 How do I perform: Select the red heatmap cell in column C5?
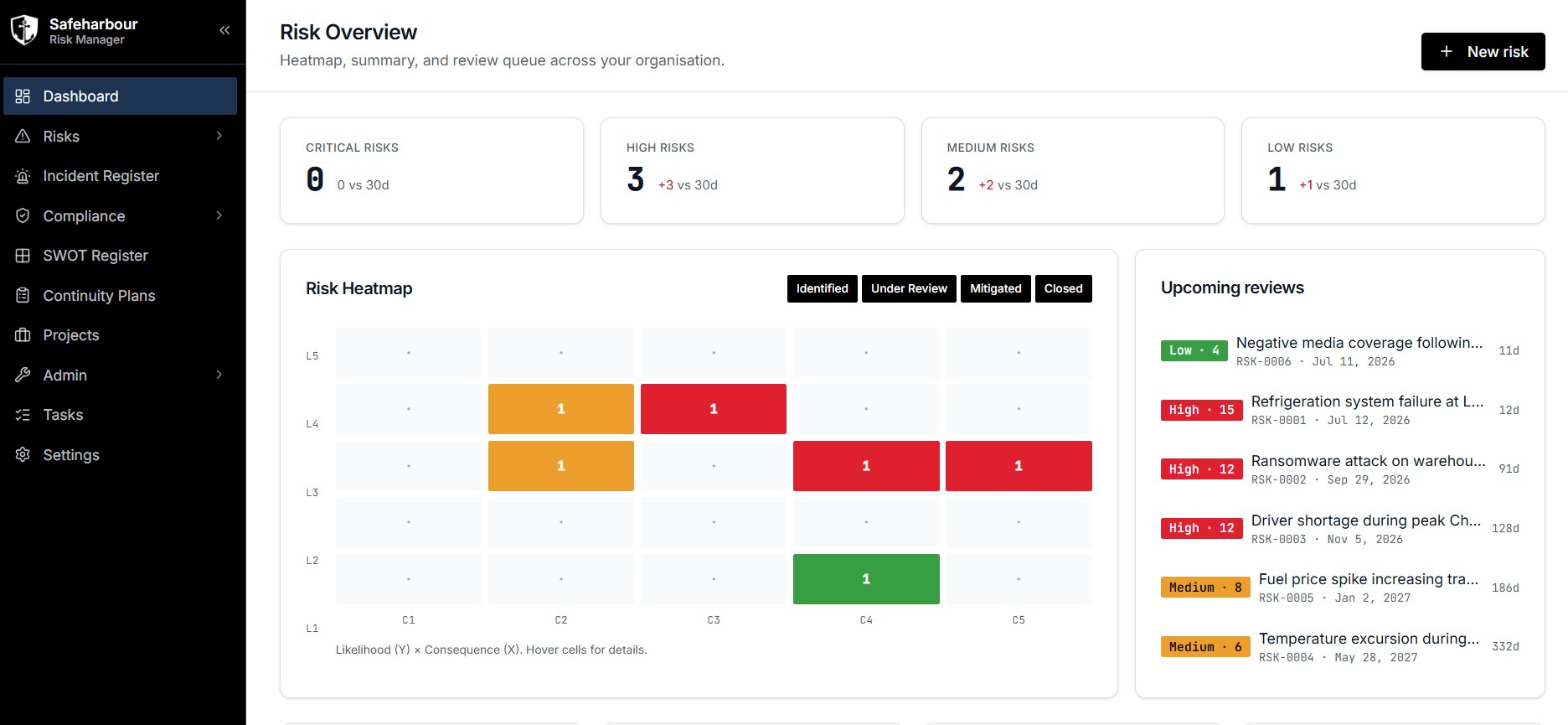[1019, 466]
